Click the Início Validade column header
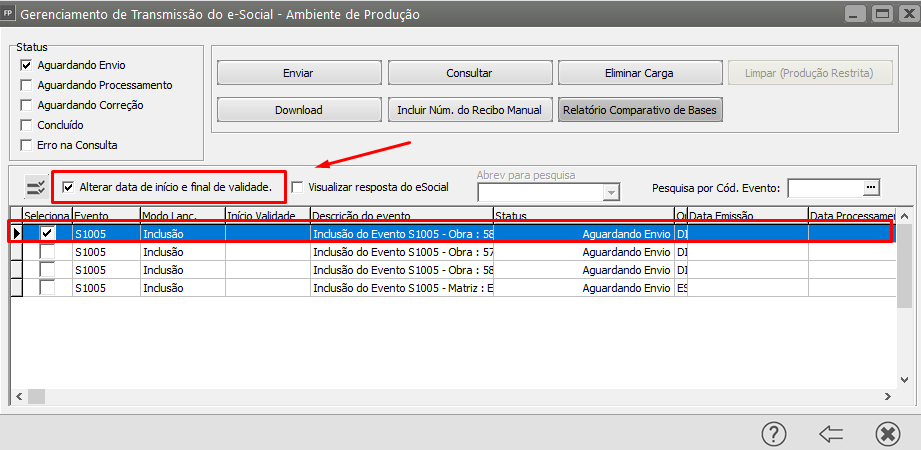Screen dimensions: 921x450 coord(268,216)
